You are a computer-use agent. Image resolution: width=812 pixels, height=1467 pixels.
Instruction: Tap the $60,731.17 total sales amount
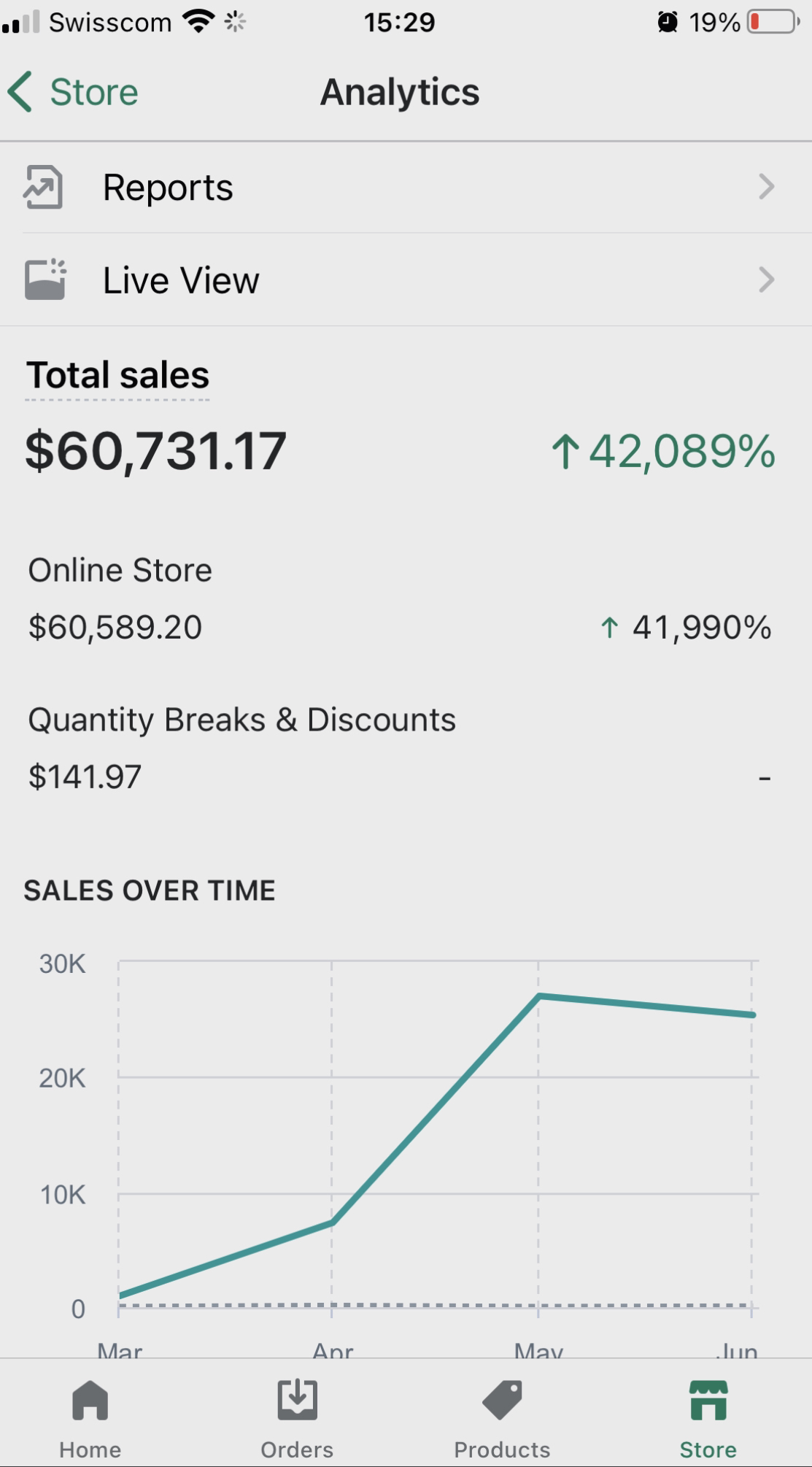click(155, 451)
